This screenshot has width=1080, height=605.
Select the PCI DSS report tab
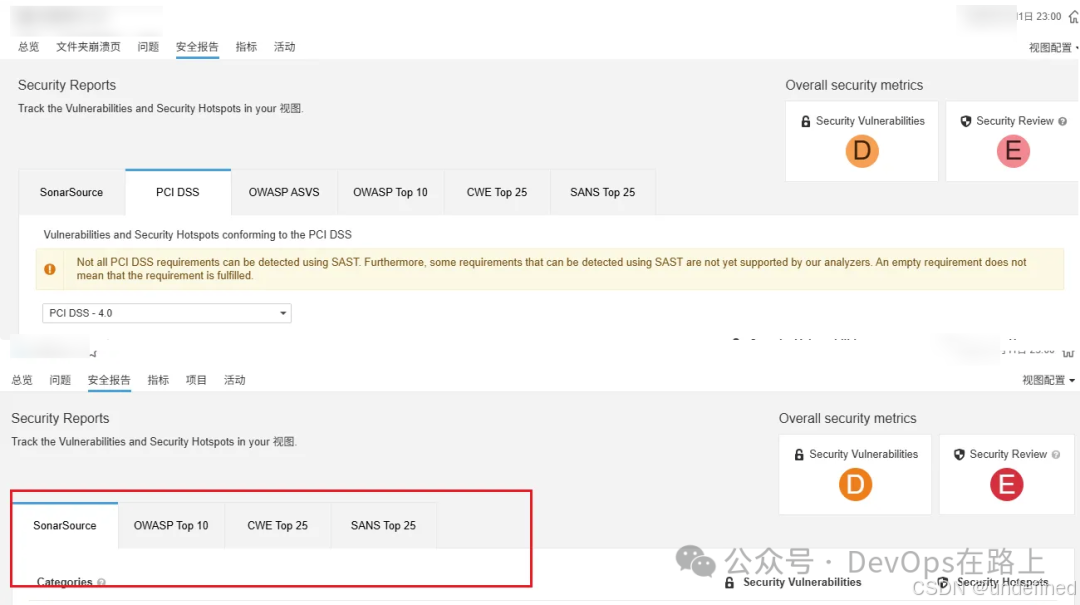(x=178, y=192)
